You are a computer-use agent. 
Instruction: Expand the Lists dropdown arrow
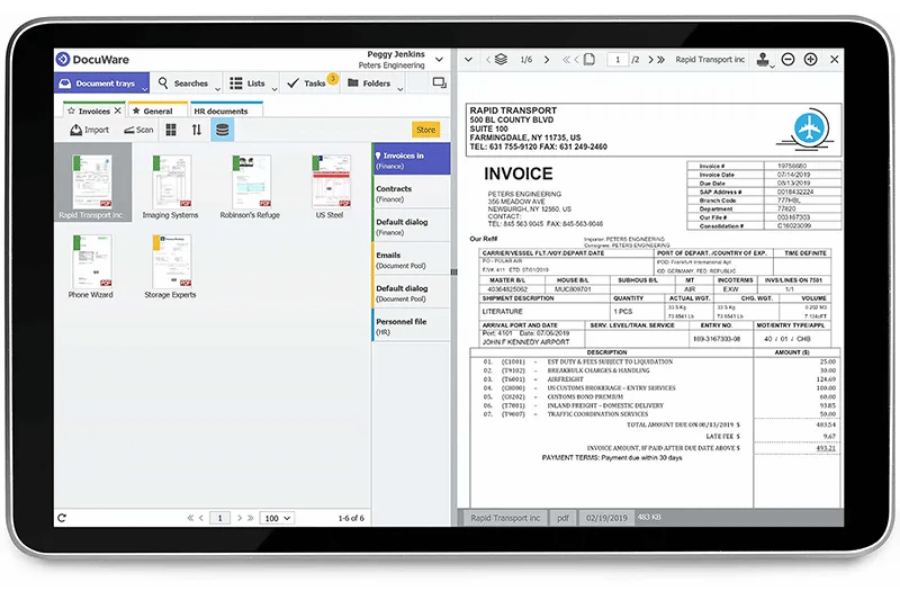coord(274,88)
